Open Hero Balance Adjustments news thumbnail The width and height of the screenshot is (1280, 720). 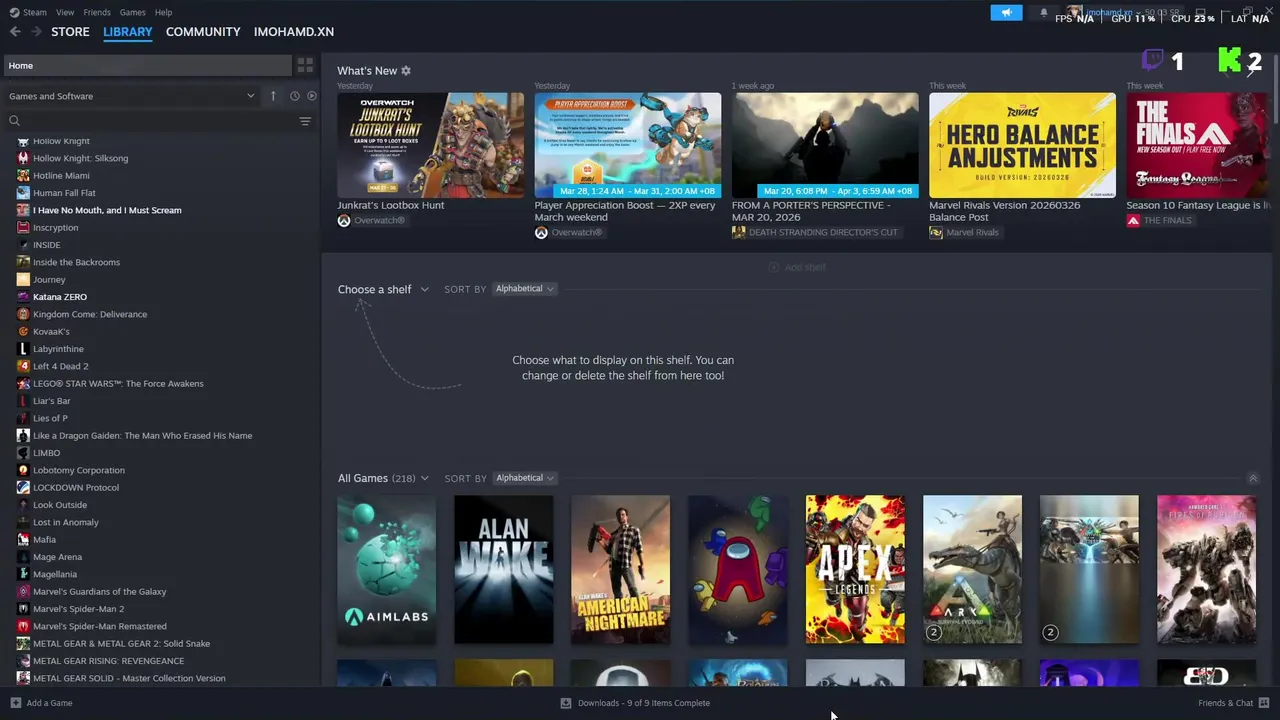tap(1022, 145)
